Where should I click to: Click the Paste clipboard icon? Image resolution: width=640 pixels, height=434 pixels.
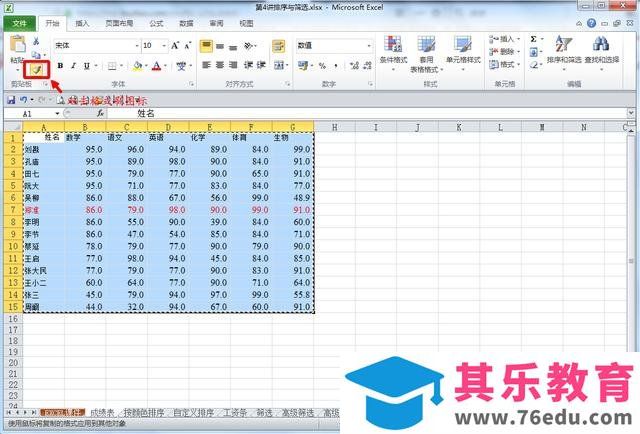point(18,44)
